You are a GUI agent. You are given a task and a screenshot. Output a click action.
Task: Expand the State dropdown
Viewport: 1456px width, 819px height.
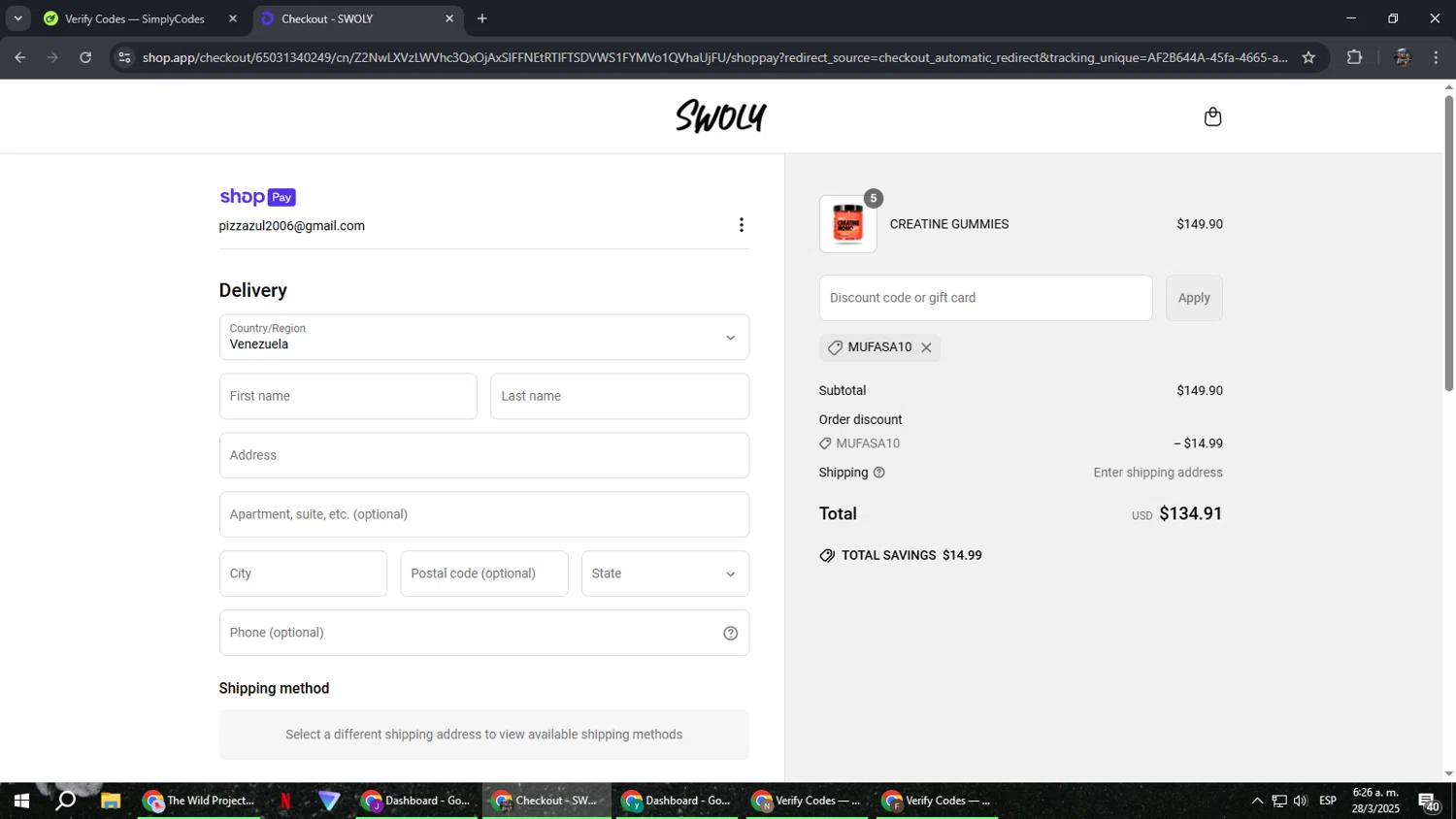665,573
